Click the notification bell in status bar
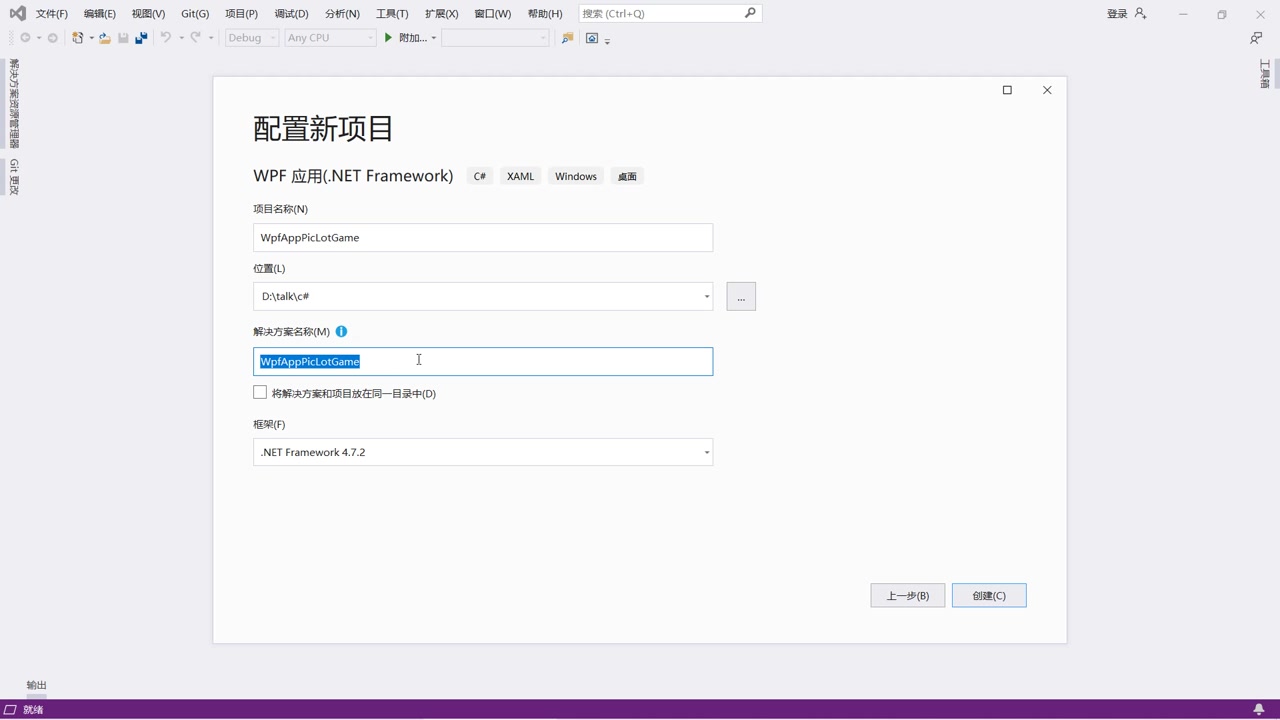Image resolution: width=1280 pixels, height=720 pixels. click(1259, 709)
